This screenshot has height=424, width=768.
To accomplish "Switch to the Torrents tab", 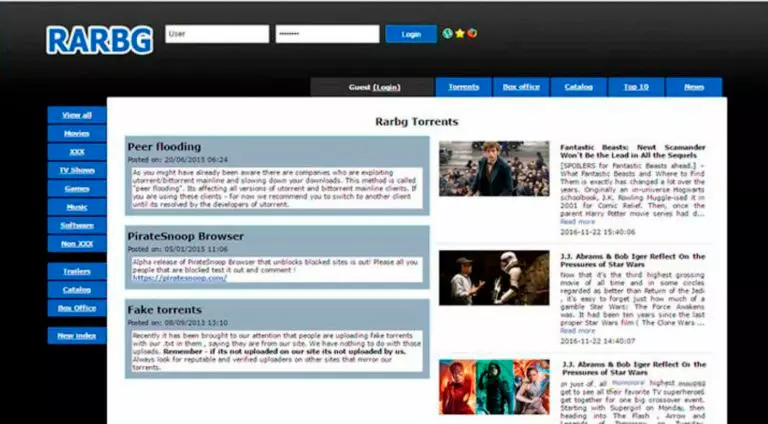I will [463, 87].
